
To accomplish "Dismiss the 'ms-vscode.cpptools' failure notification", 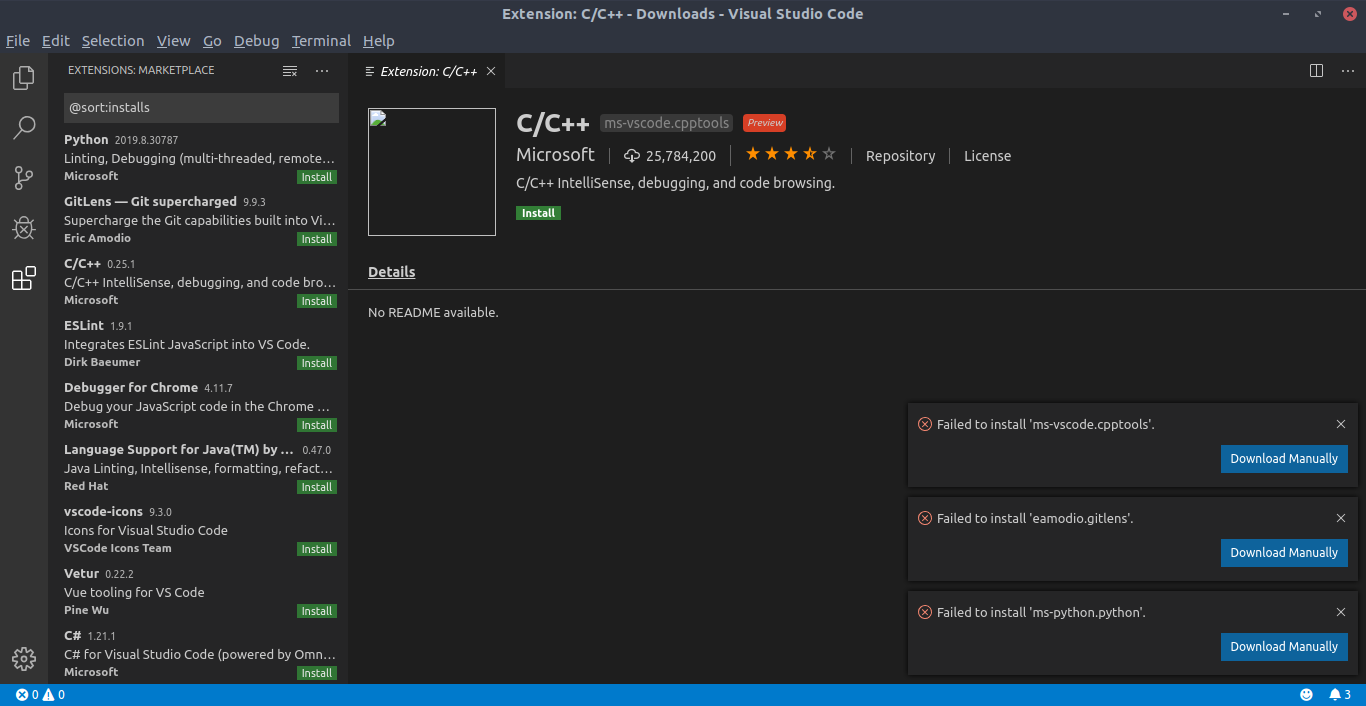I will (x=1340, y=423).
